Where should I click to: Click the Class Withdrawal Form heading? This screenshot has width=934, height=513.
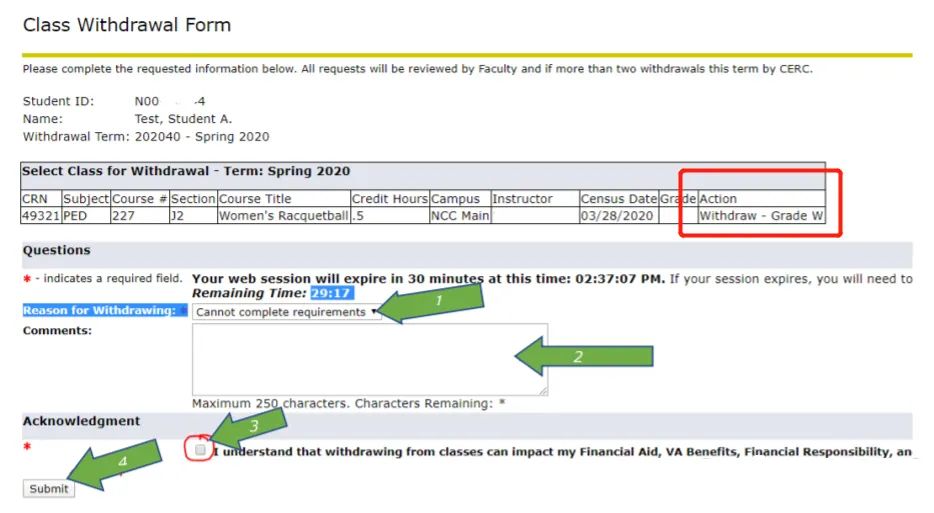pyautogui.click(x=127, y=25)
